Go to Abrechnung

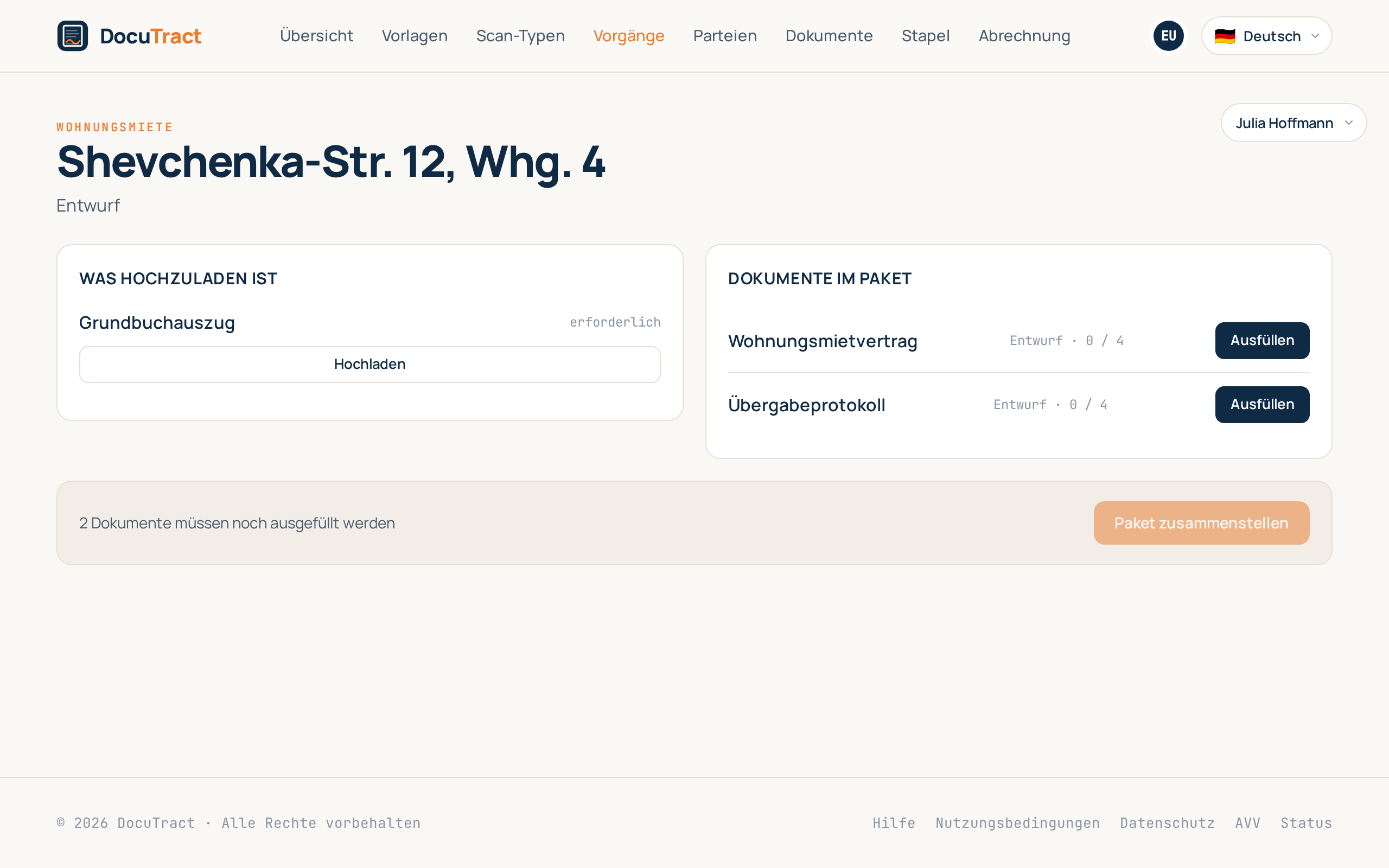pos(1024,36)
